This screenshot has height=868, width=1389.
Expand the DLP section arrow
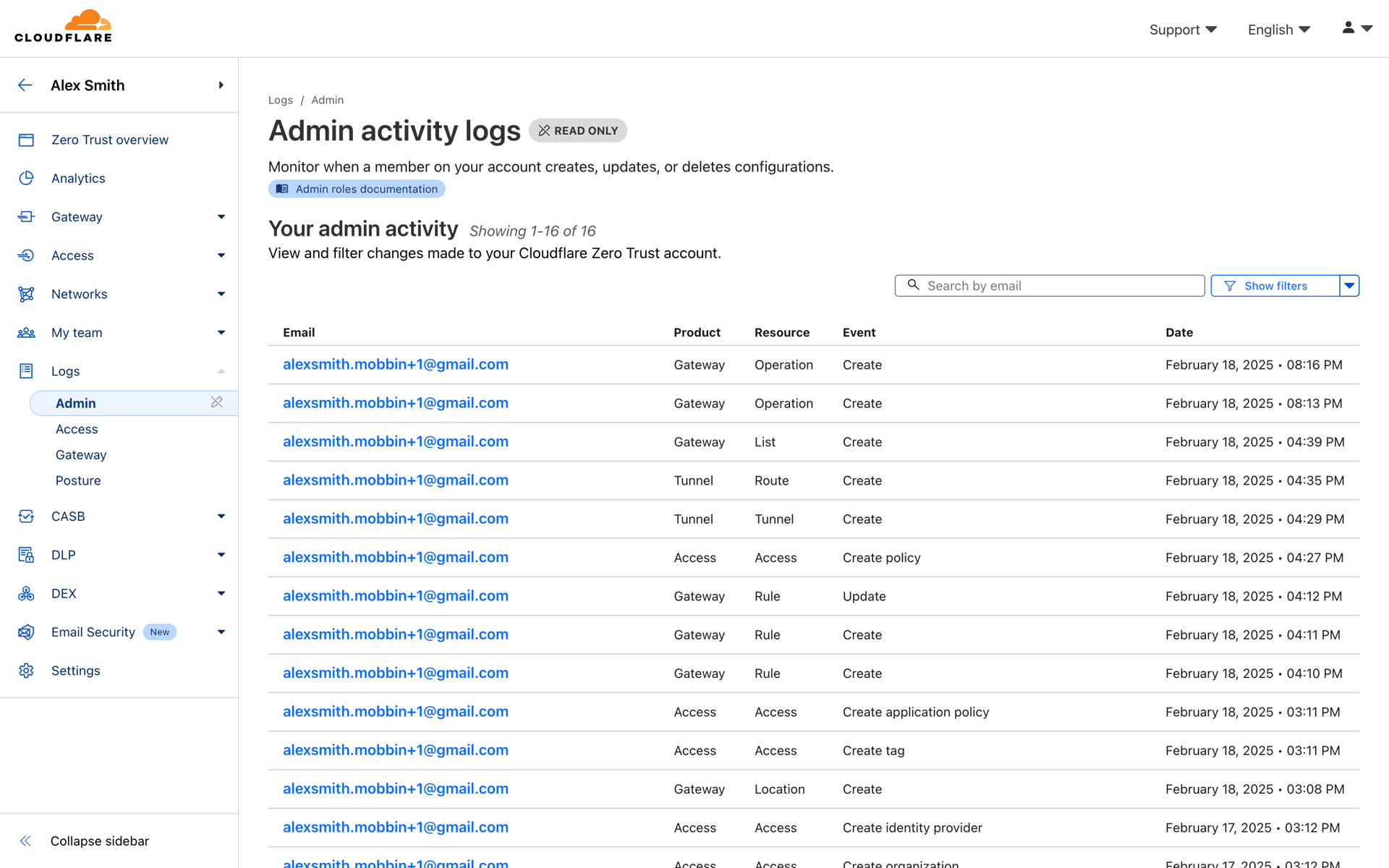click(221, 555)
